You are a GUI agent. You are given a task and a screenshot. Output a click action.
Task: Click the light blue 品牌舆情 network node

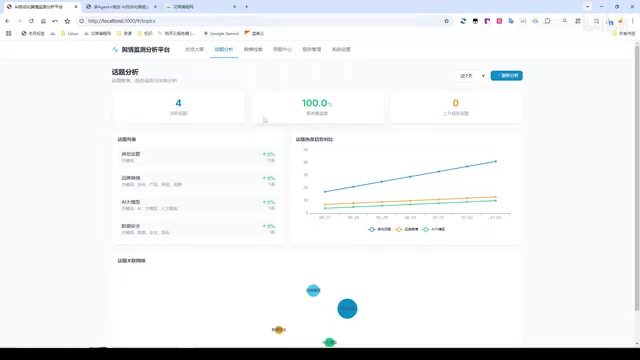[x=313, y=290]
